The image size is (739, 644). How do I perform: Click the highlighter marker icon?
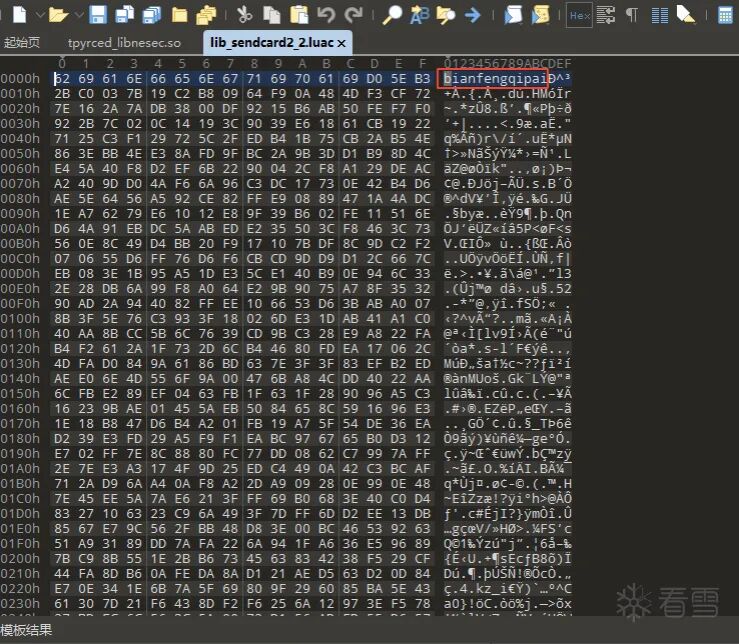[x=686, y=15]
